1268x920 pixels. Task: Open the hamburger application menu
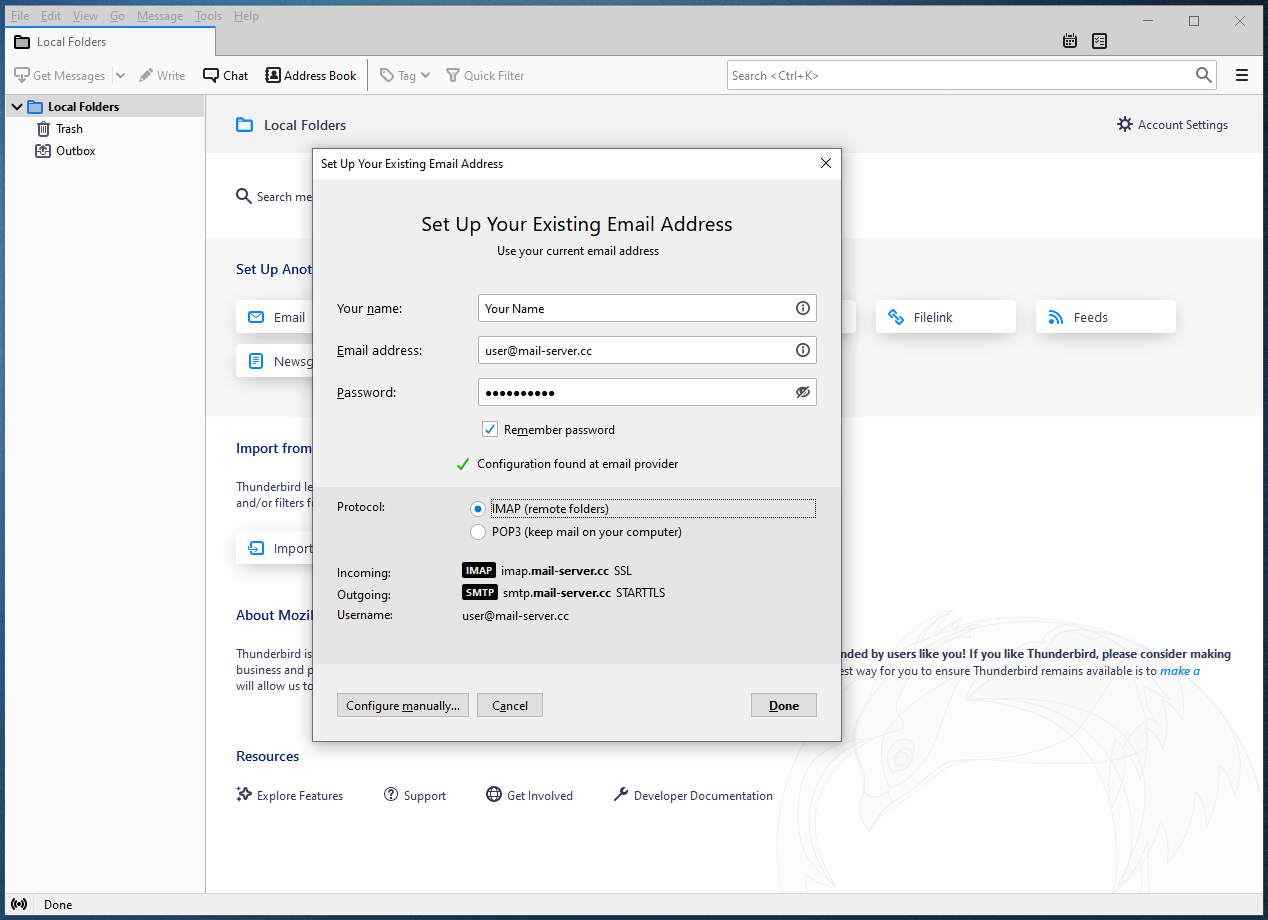(1242, 75)
